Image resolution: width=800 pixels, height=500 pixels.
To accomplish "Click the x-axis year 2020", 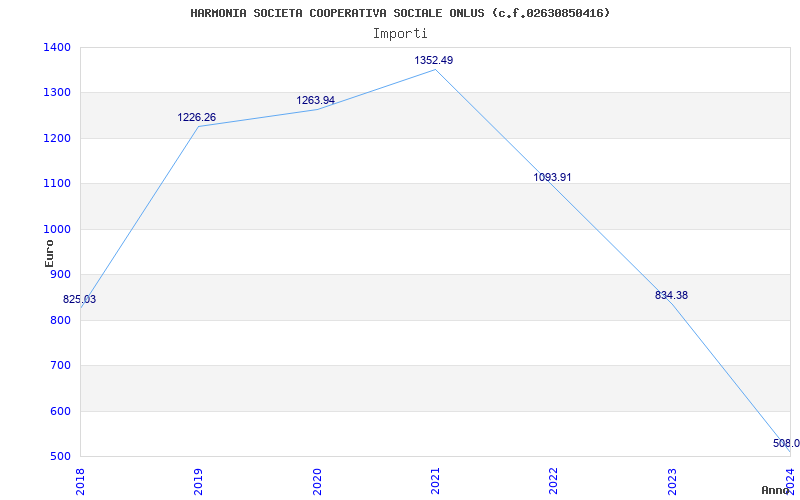I will pyautogui.click(x=317, y=482).
